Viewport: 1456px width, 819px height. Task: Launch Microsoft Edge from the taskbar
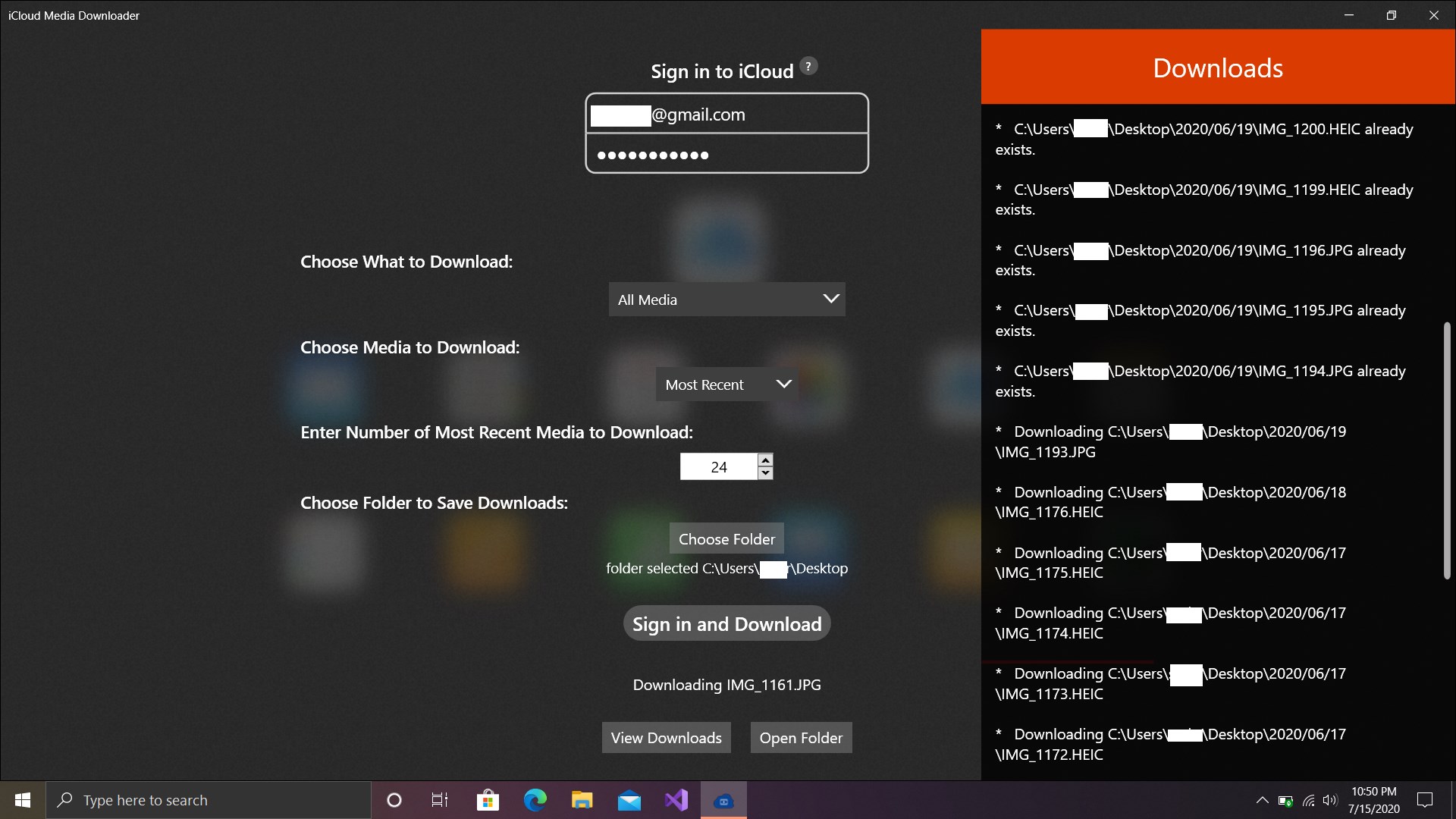point(535,800)
